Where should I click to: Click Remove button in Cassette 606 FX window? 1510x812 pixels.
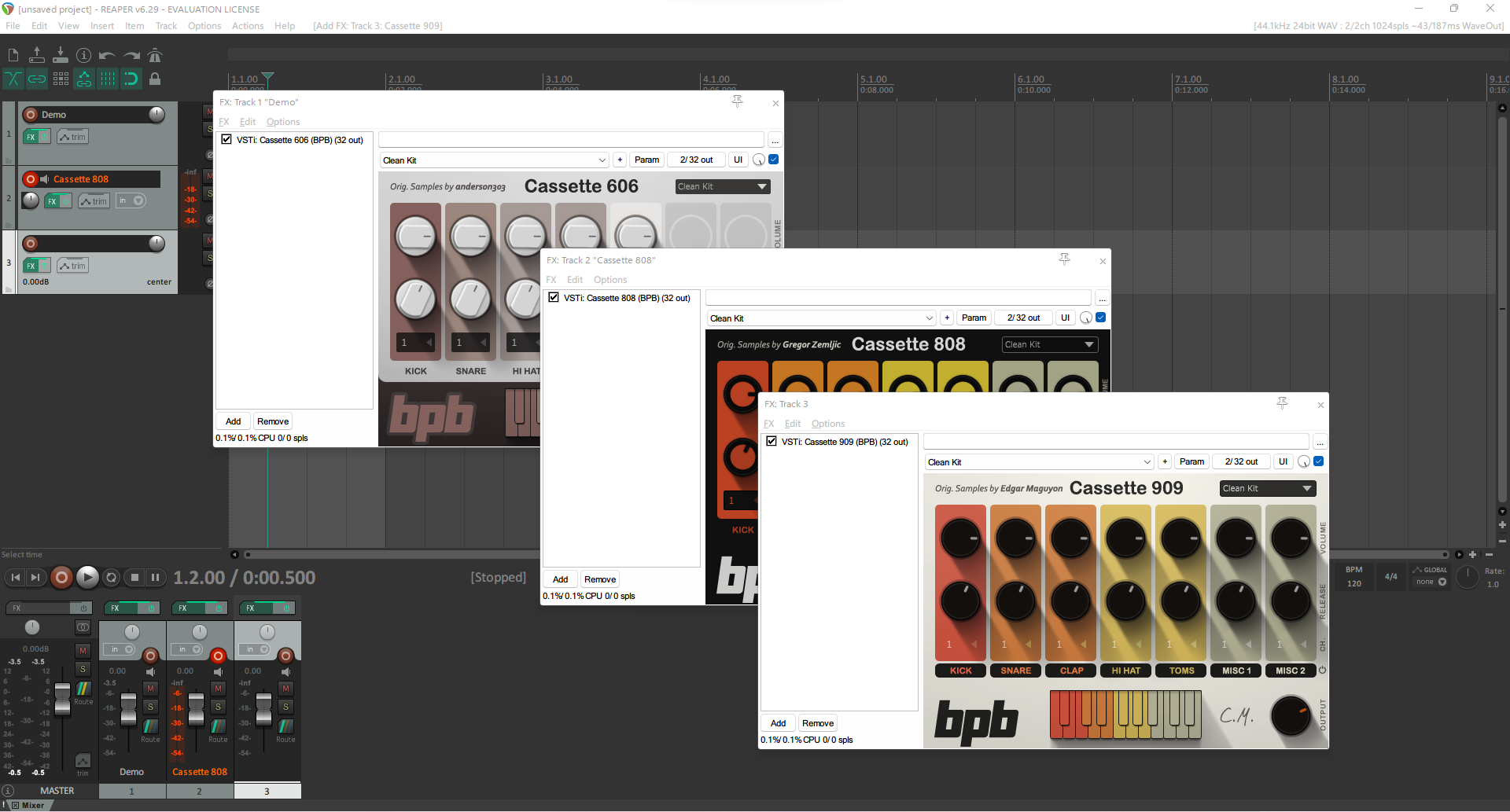click(x=273, y=421)
